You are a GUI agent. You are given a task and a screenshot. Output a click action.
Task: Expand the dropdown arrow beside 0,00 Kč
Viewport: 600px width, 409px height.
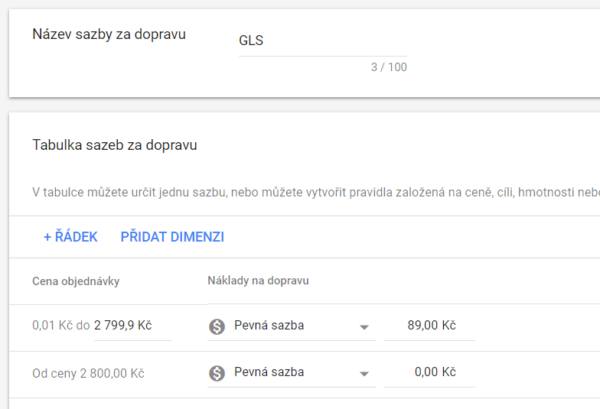(x=364, y=374)
